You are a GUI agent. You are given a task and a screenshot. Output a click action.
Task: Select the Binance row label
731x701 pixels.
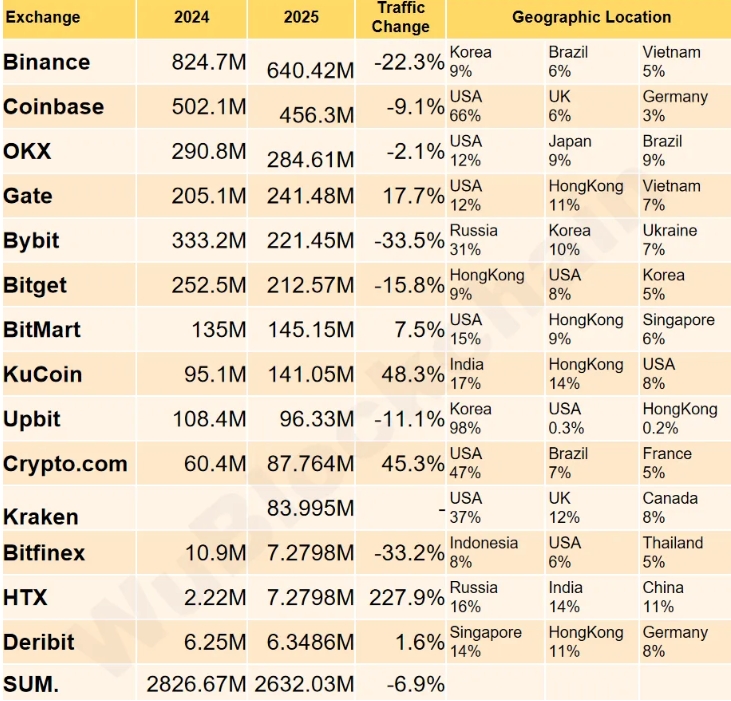coord(47,62)
